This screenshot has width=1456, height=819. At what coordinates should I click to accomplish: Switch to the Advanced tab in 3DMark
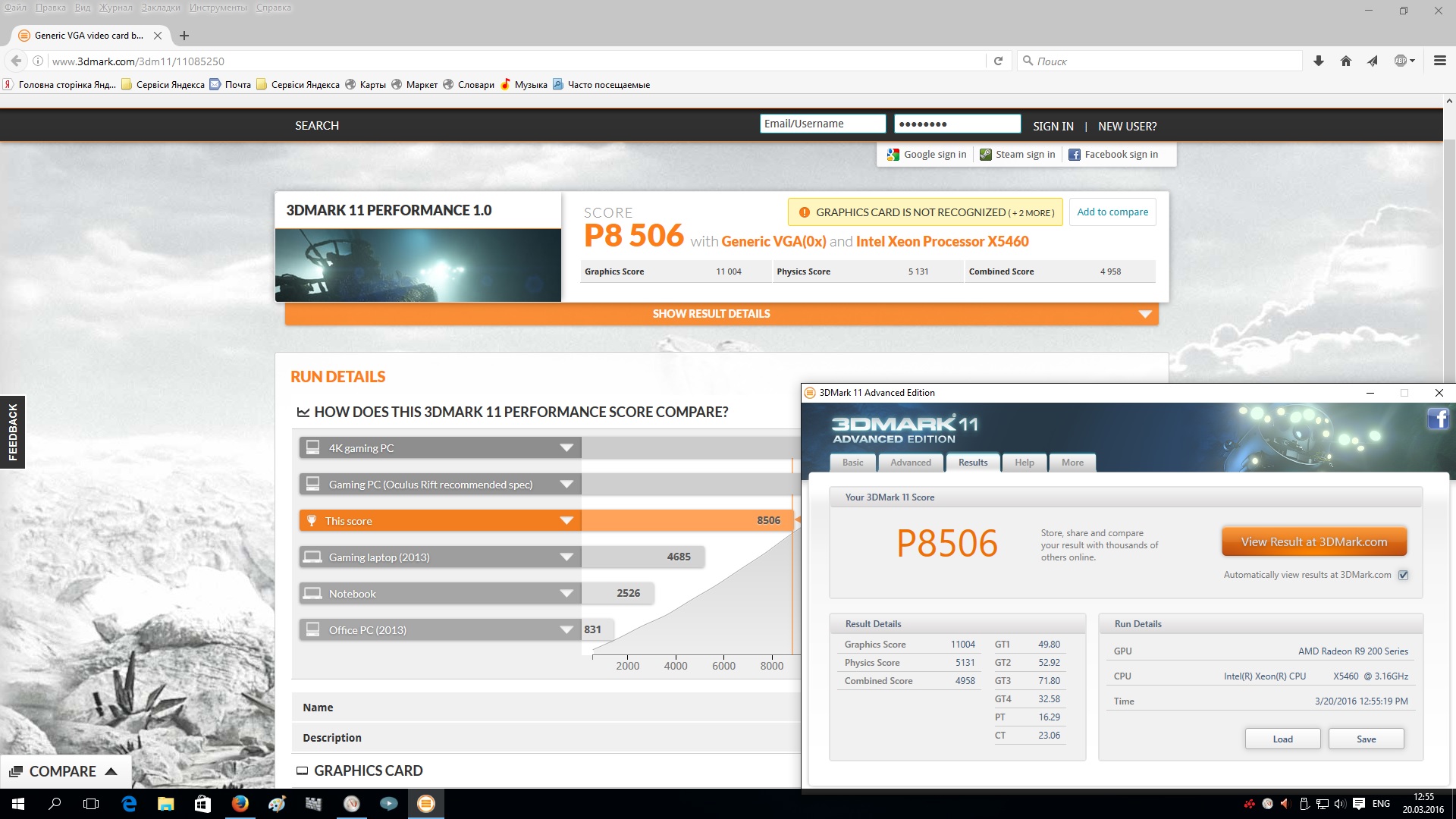[x=910, y=463]
